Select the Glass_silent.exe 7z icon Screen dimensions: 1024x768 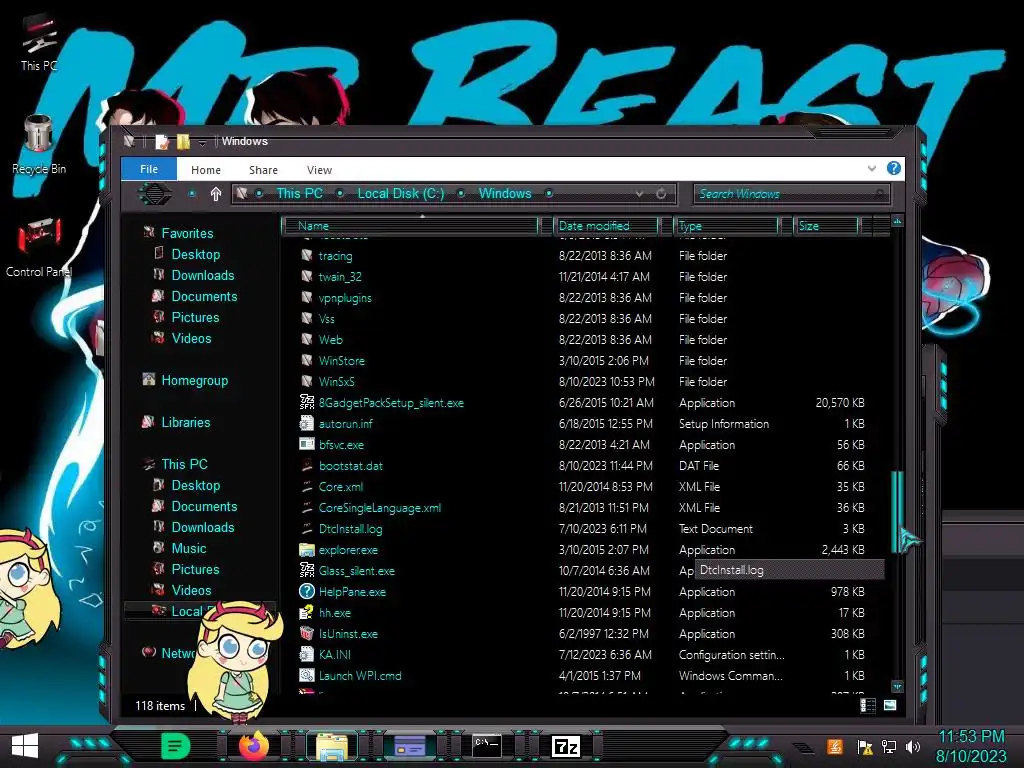306,571
